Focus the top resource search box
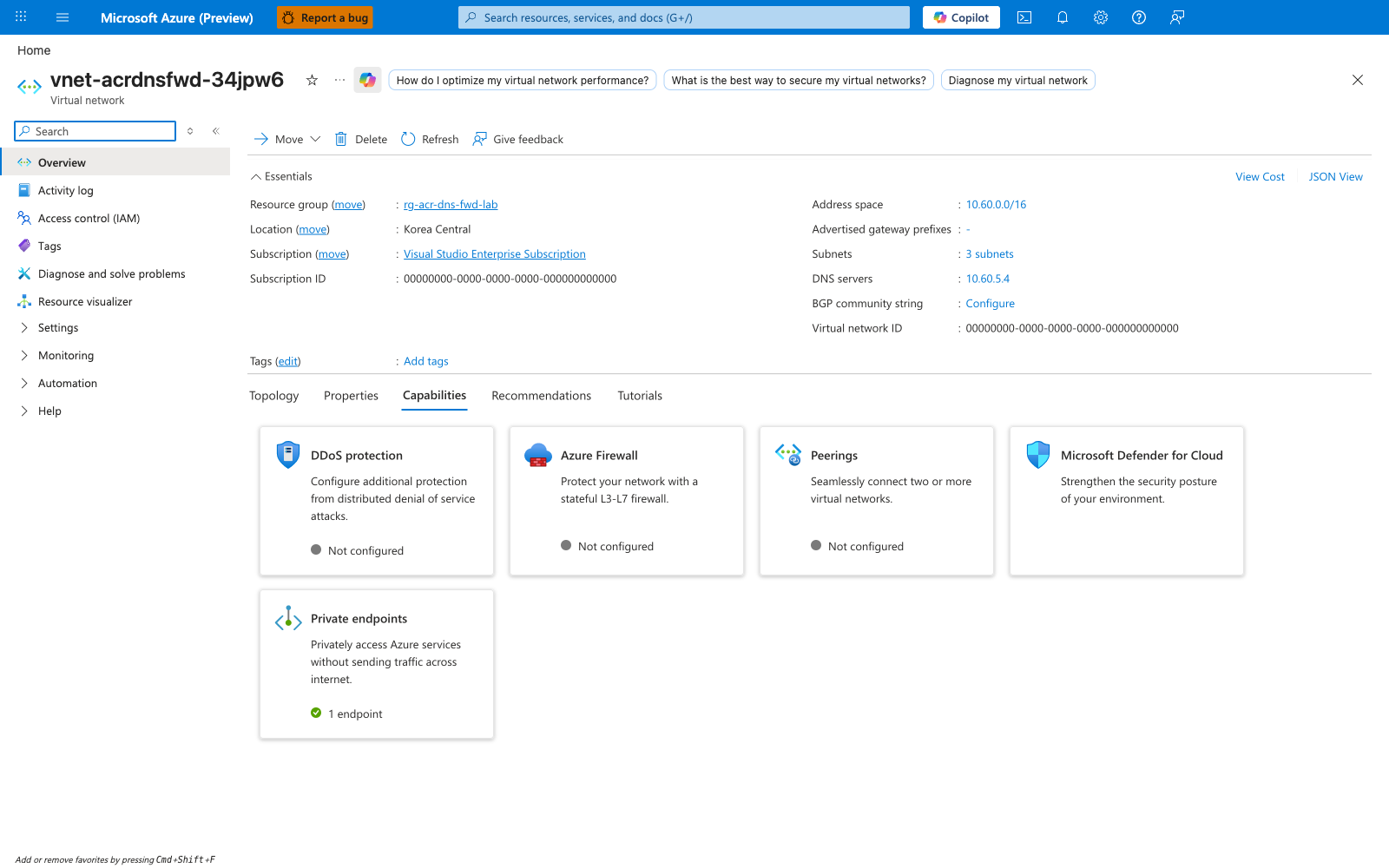 (x=684, y=17)
